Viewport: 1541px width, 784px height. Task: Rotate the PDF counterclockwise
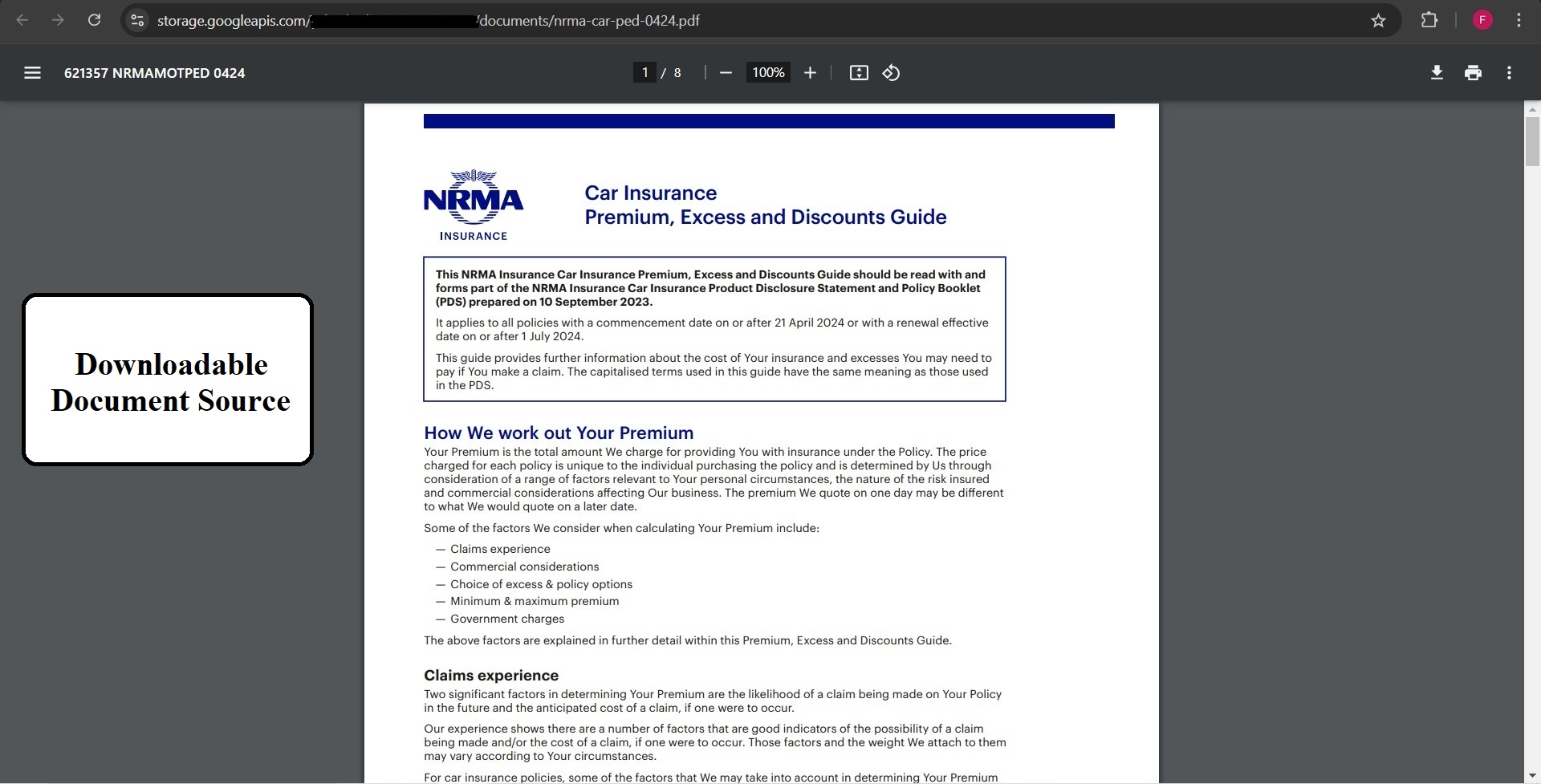click(891, 73)
